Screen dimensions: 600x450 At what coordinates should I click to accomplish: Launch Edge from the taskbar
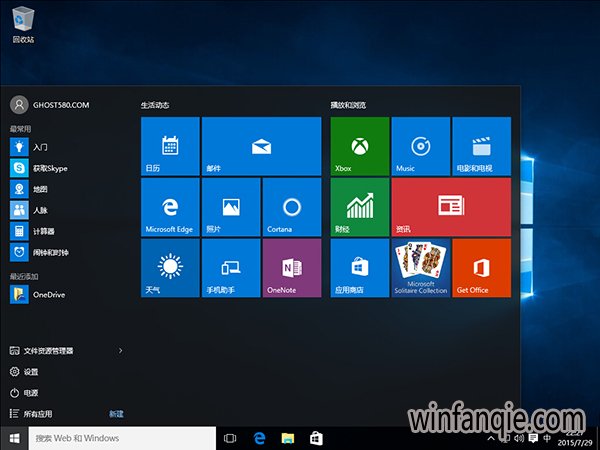pyautogui.click(x=259, y=438)
